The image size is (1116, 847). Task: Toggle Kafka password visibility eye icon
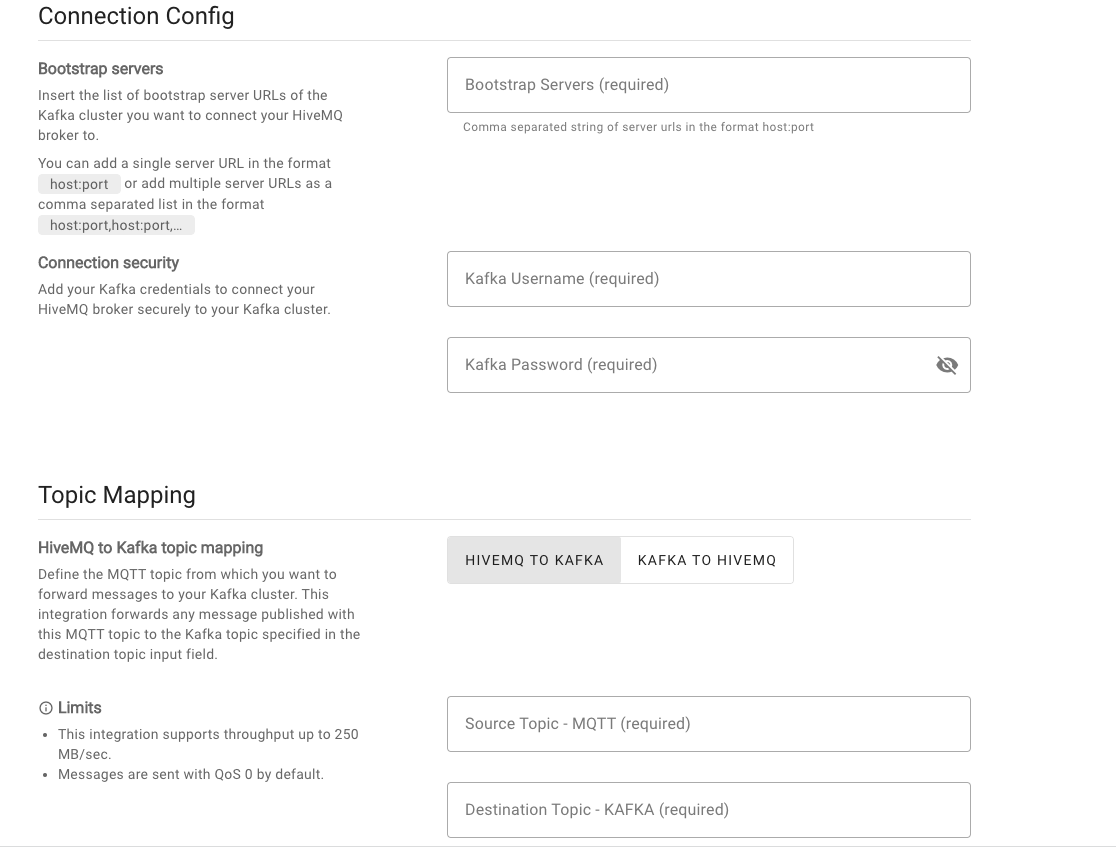(947, 365)
